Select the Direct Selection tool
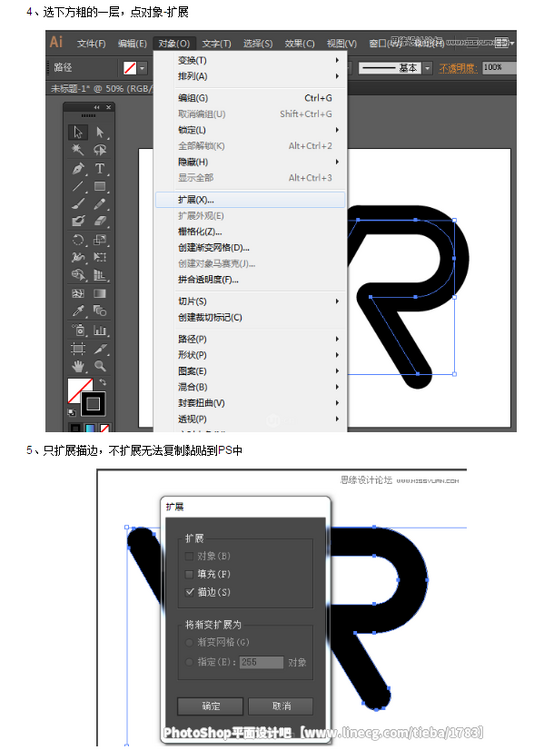The width and height of the screenshot is (534, 750). [100, 132]
